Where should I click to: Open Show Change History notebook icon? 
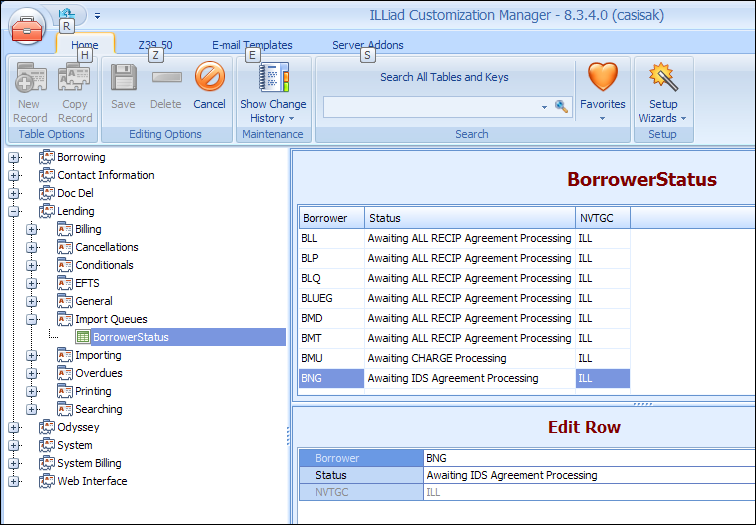pos(273,77)
